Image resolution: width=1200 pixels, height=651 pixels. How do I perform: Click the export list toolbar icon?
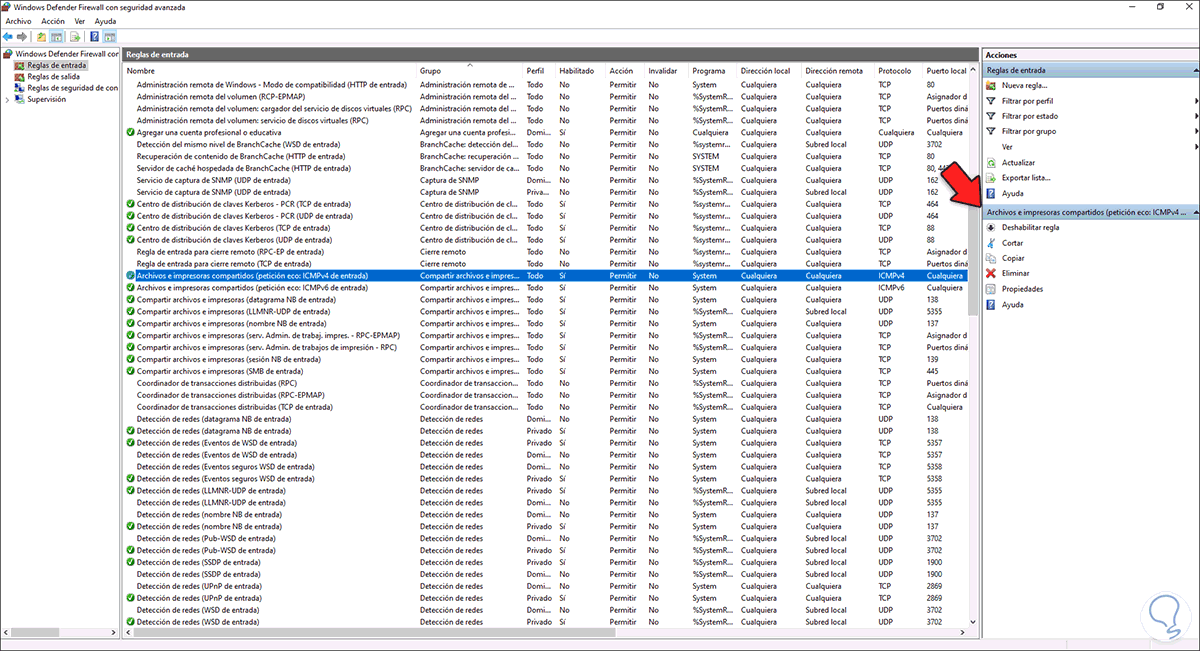[x=75, y=37]
